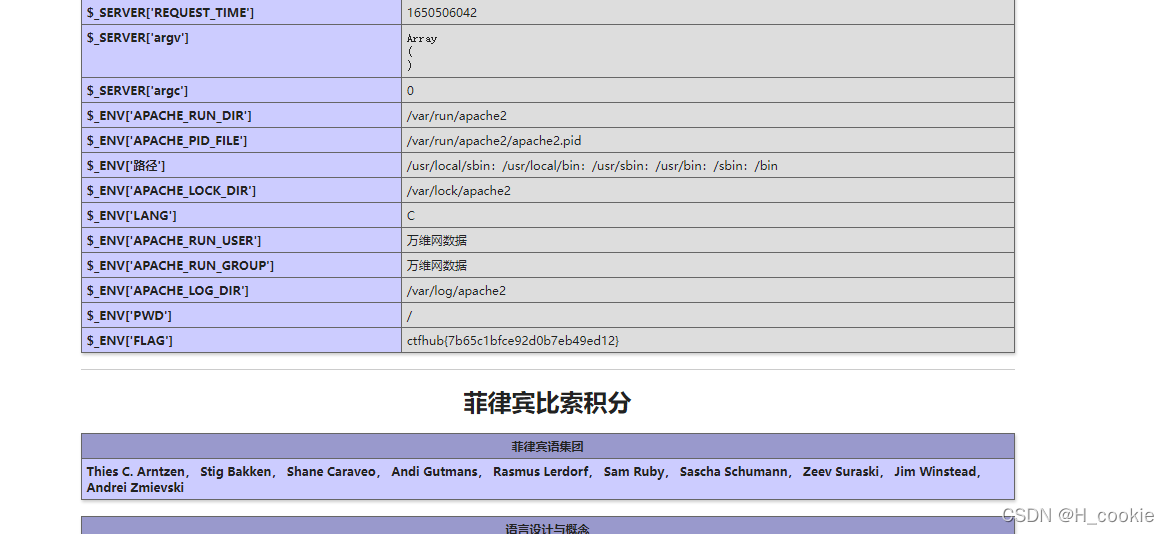This screenshot has height=534, width=1169.
Task: Click the 语言设计与概念 table header
Action: pyautogui.click(x=547, y=528)
